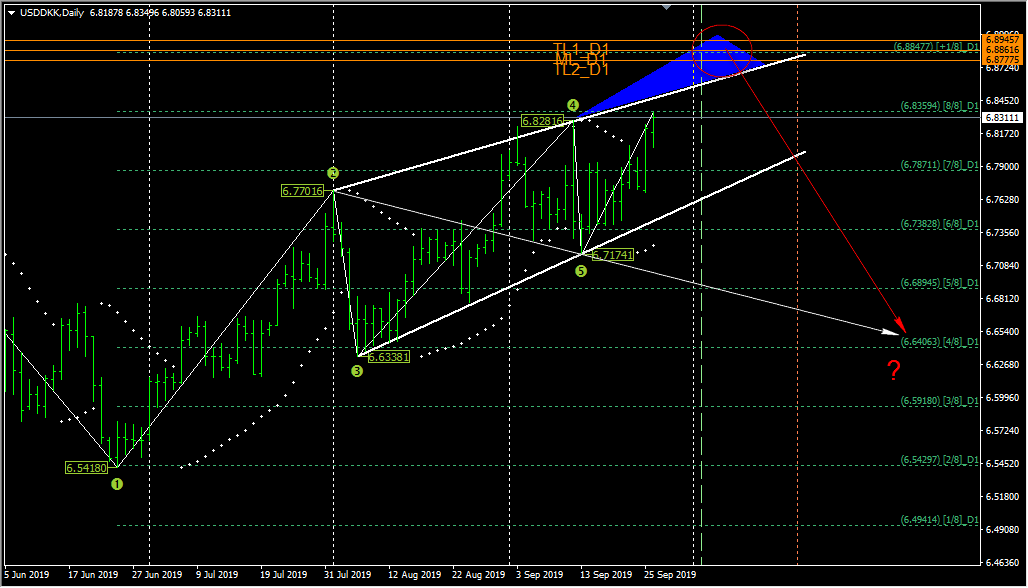Click the current price tag 6.83111

1002,117
